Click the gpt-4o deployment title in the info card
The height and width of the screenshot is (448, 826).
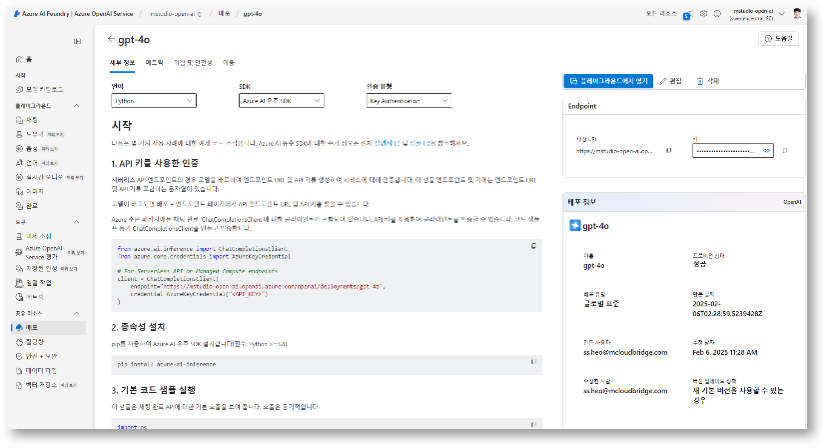[595, 226]
